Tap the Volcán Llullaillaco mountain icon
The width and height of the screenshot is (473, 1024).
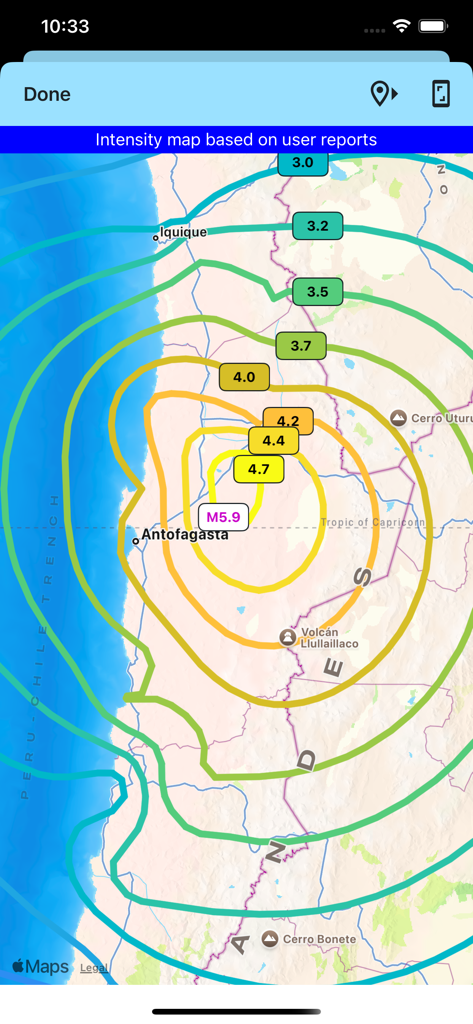287,636
